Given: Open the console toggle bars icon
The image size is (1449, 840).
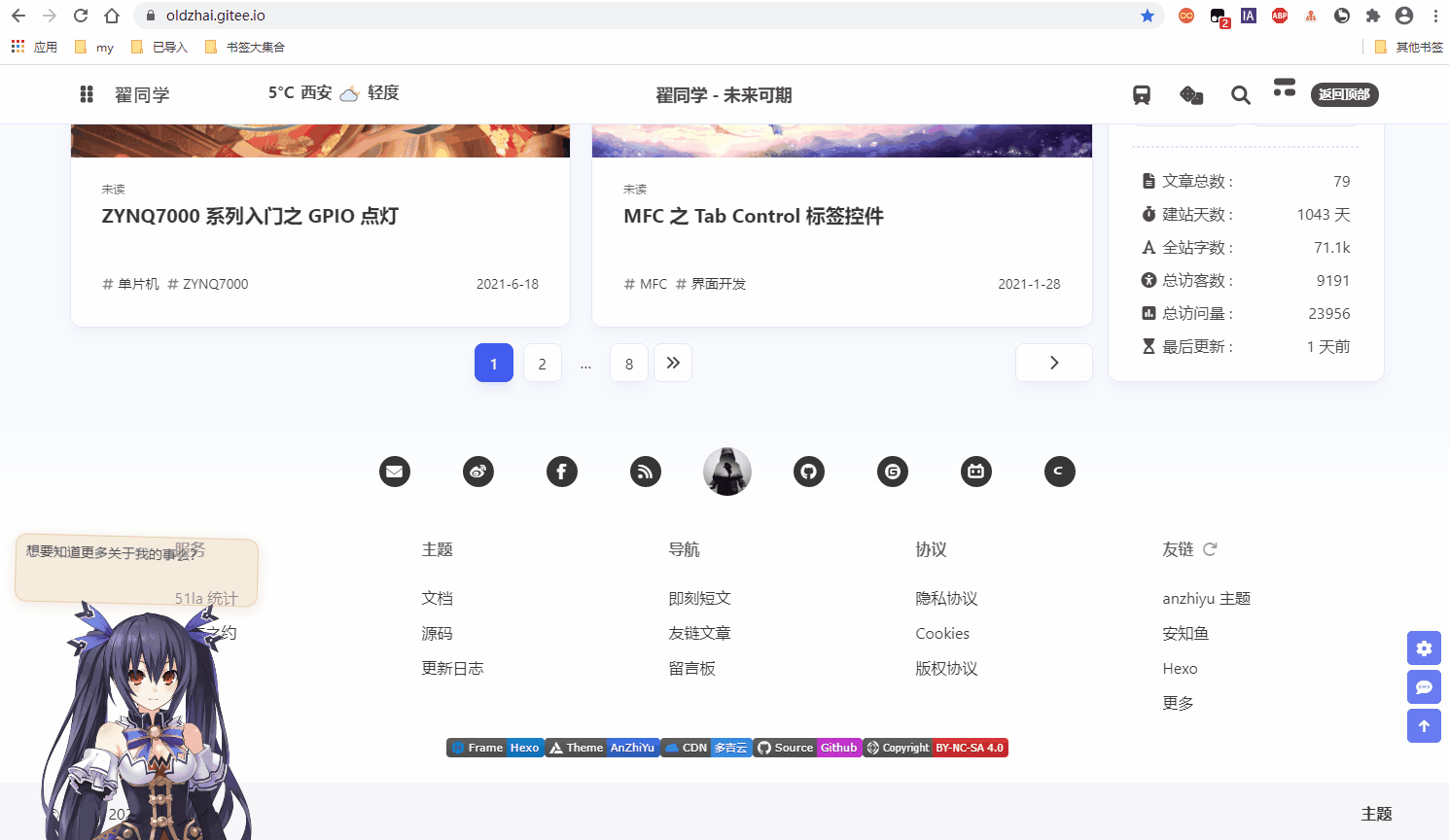Looking at the screenshot, I should point(1285,87).
